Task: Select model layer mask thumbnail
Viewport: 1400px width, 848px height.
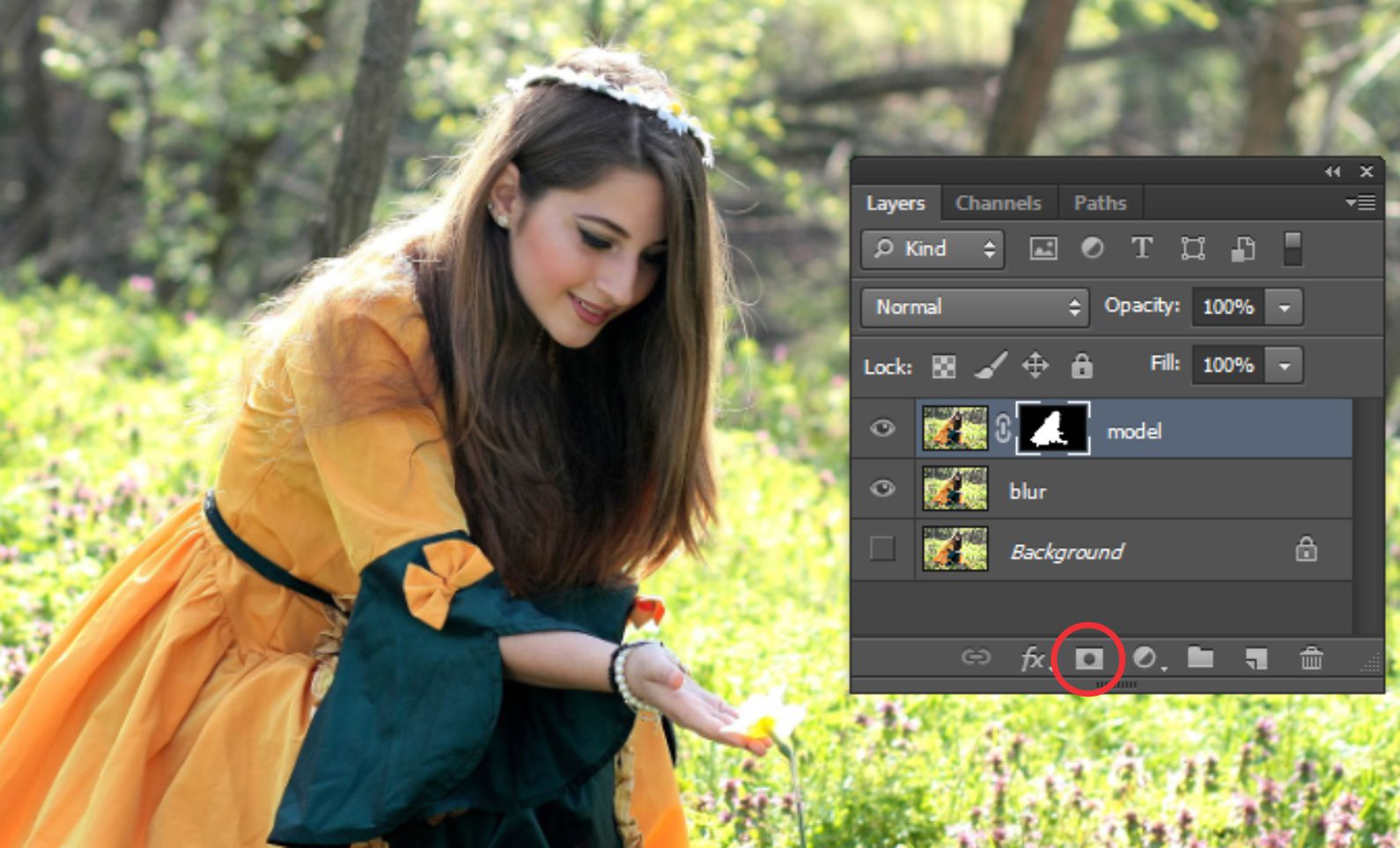Action: click(1053, 429)
